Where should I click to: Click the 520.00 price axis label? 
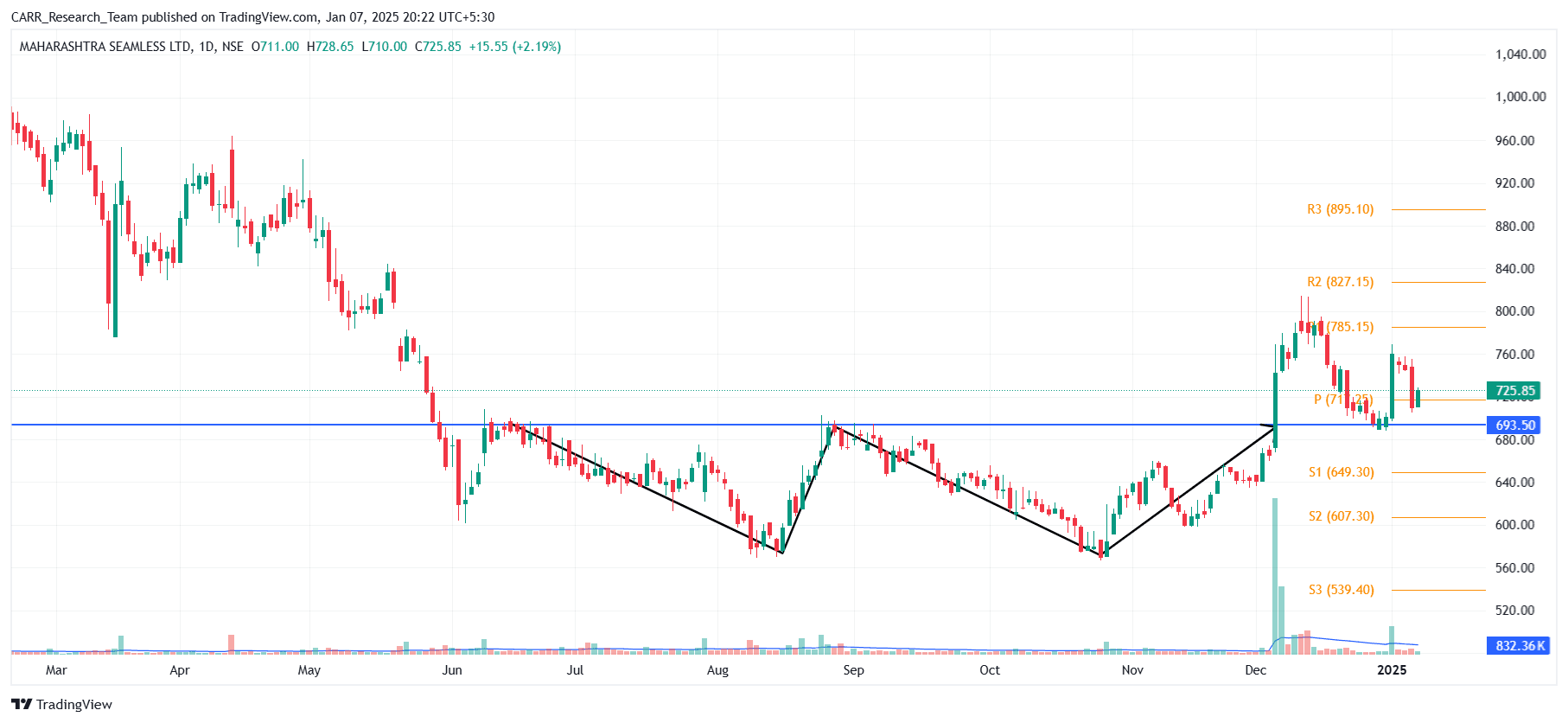1514,611
